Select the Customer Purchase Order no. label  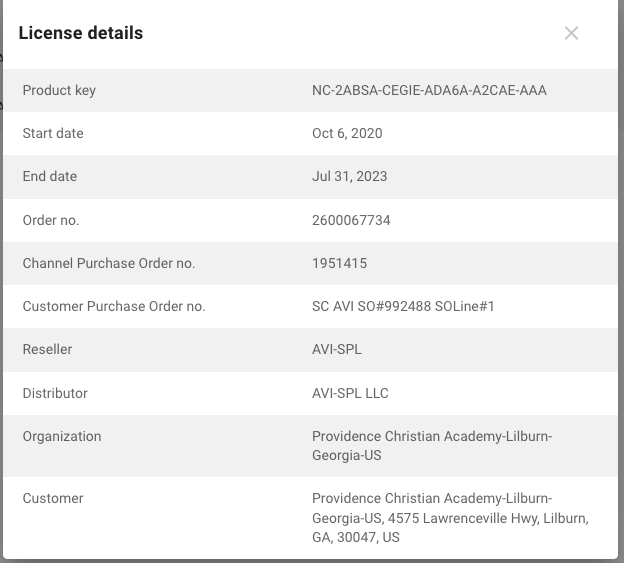coord(114,306)
